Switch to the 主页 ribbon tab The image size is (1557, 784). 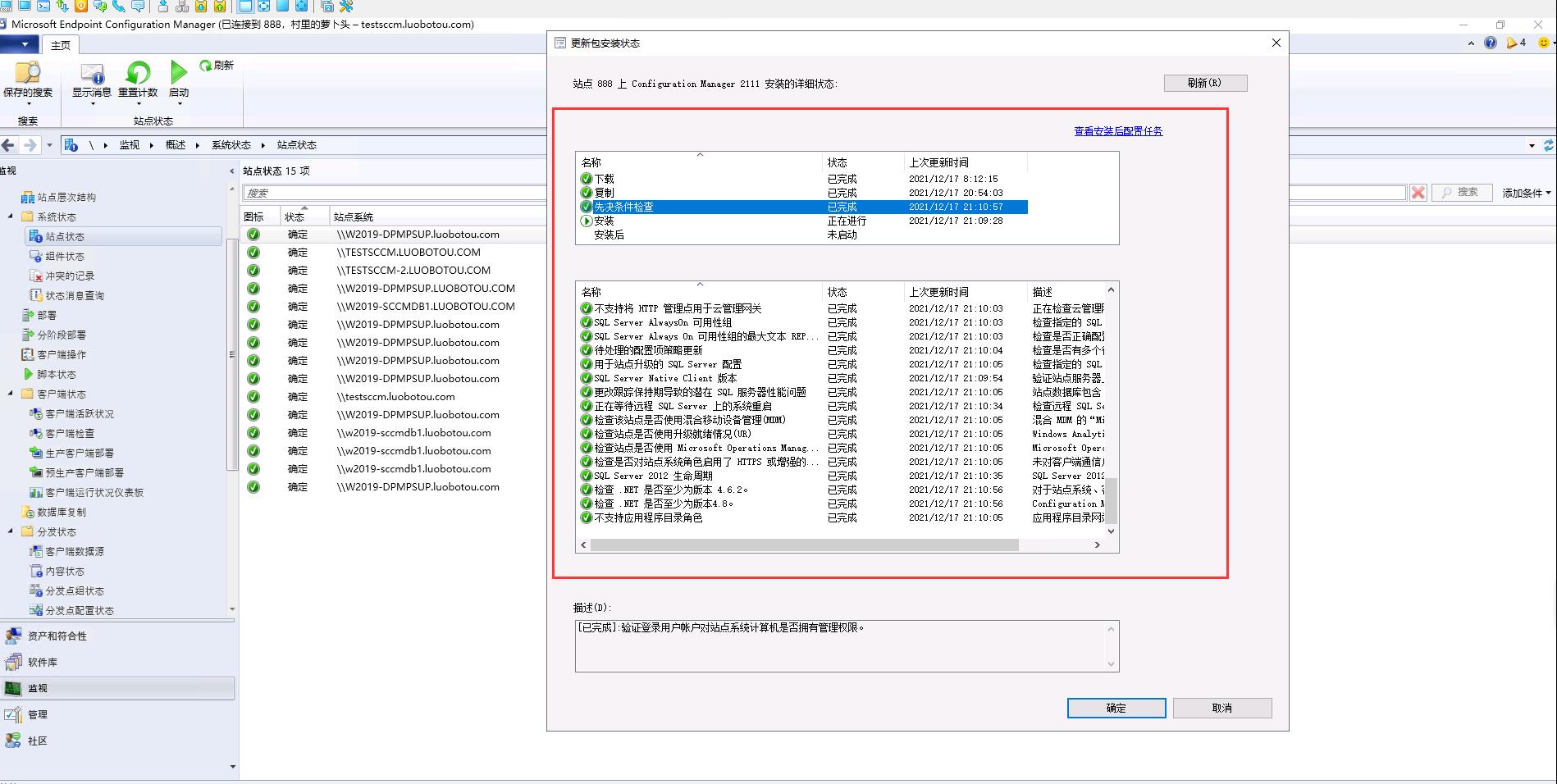pos(61,45)
